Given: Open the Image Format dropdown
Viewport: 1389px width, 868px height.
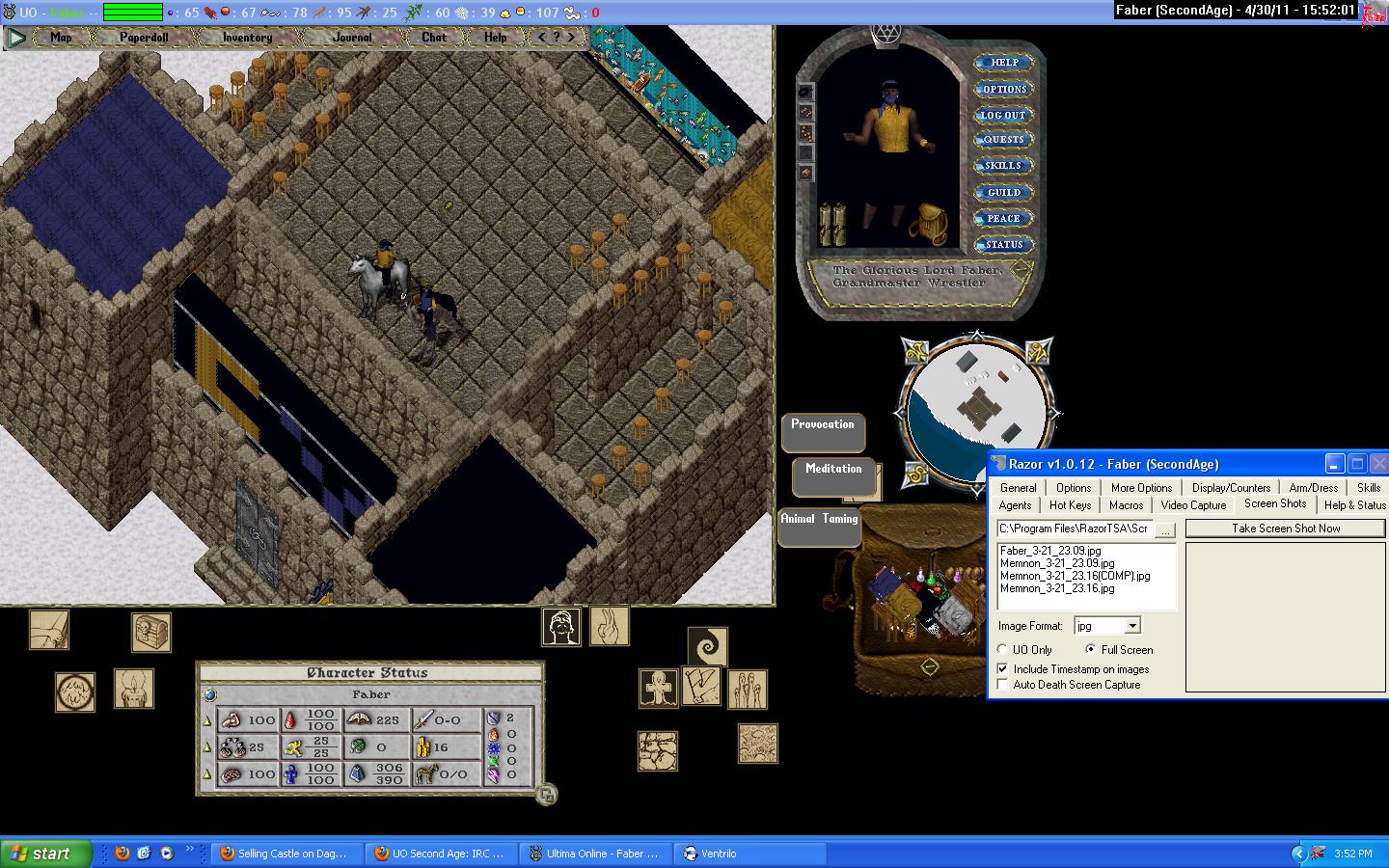Looking at the screenshot, I should click(1132, 626).
